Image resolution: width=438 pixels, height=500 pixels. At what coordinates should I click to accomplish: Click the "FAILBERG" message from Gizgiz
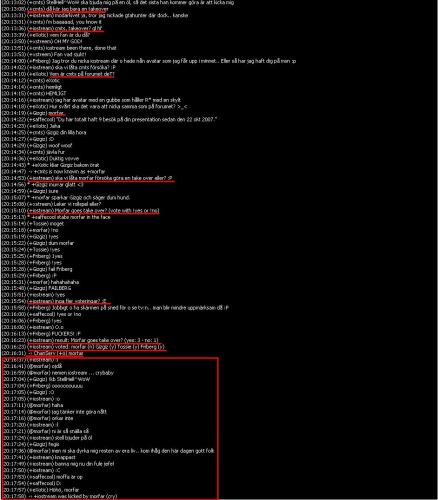(x=36, y=288)
